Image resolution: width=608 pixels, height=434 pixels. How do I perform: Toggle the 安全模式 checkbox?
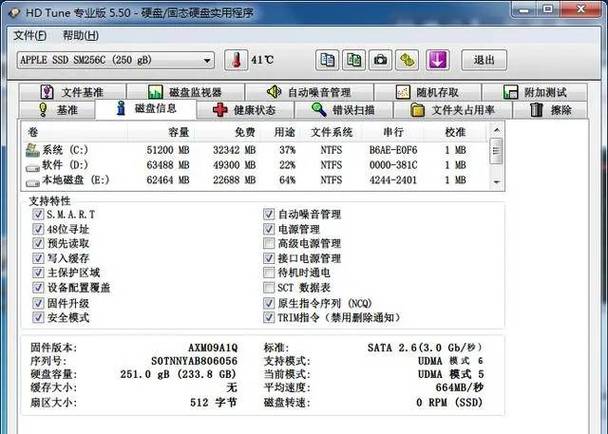click(x=38, y=317)
